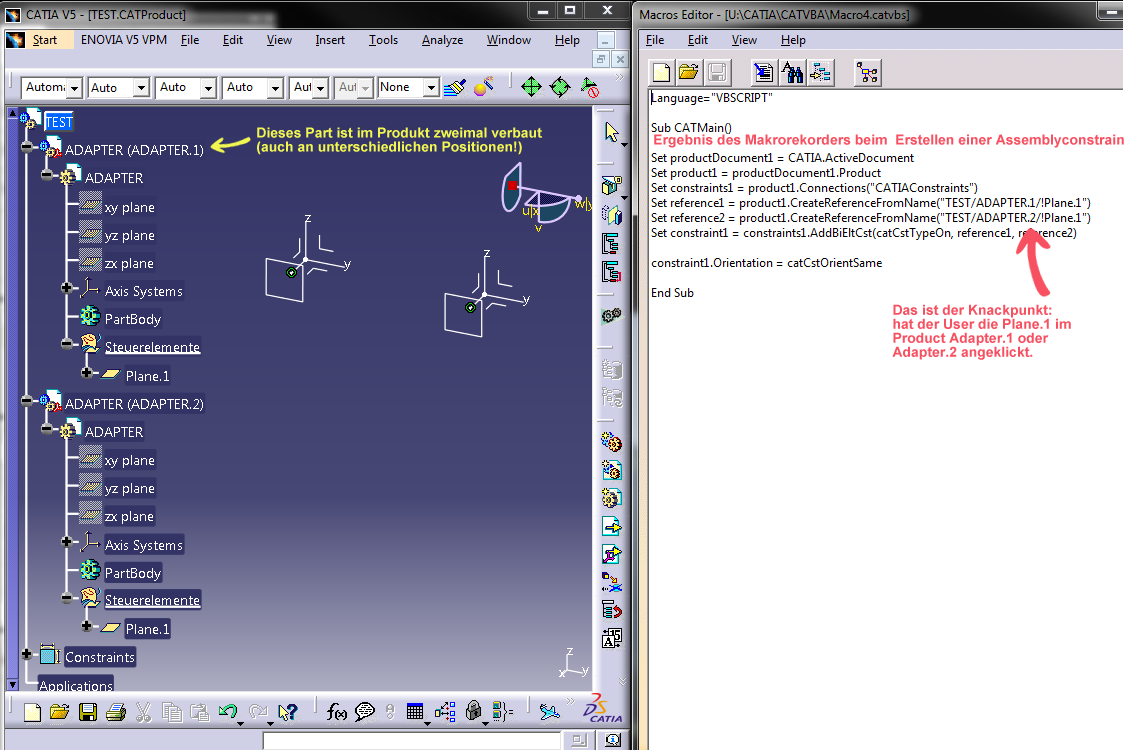Click the Save floppy icon in CATIA toolbar
Image resolution: width=1124 pixels, height=750 pixels.
point(87,712)
